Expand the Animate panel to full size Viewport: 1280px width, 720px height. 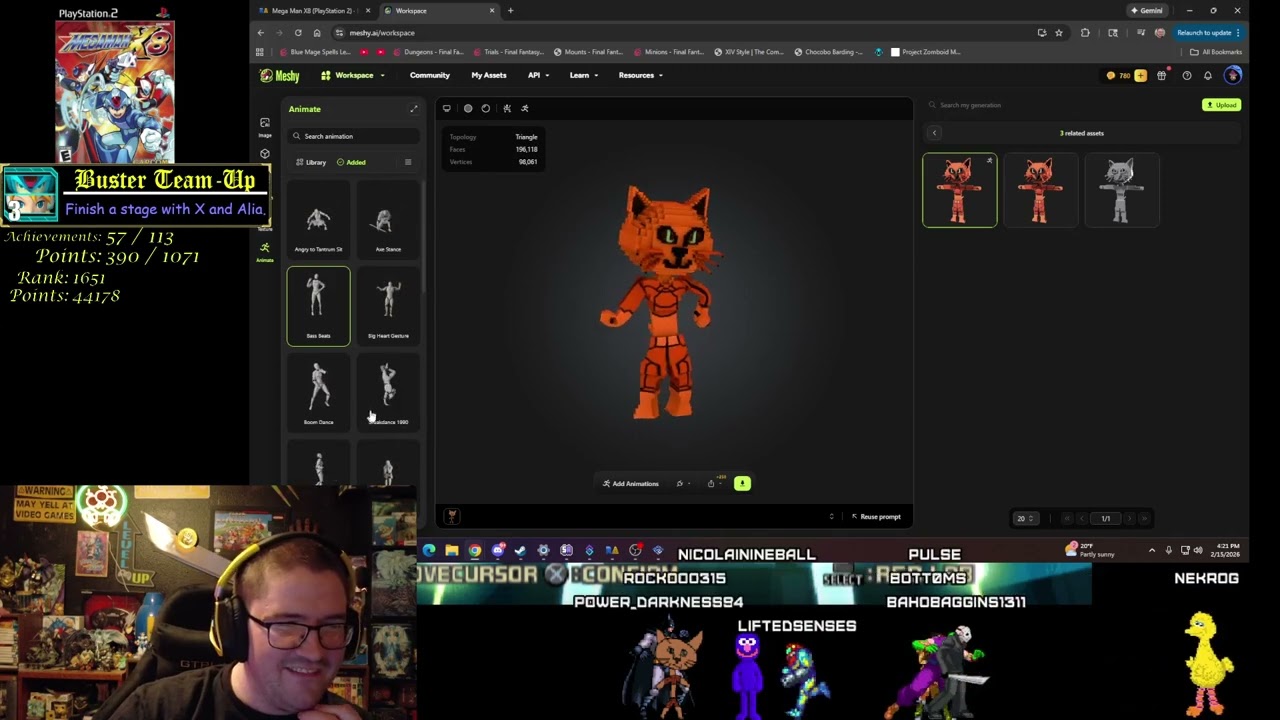pyautogui.click(x=413, y=109)
